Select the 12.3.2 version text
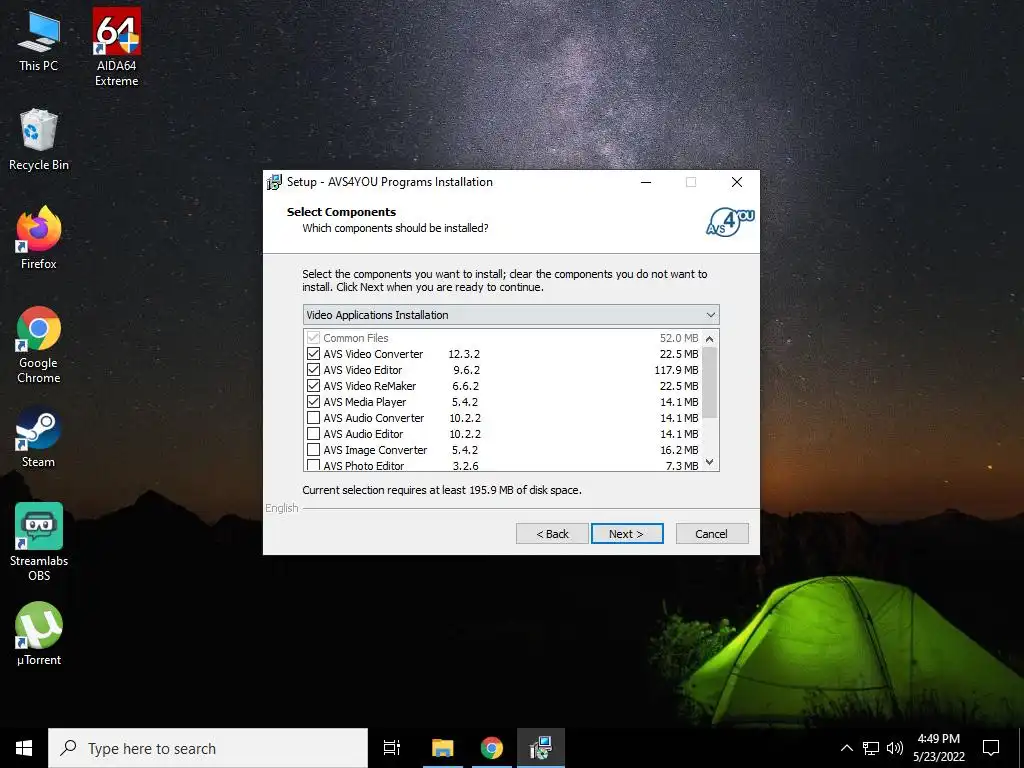 point(464,354)
